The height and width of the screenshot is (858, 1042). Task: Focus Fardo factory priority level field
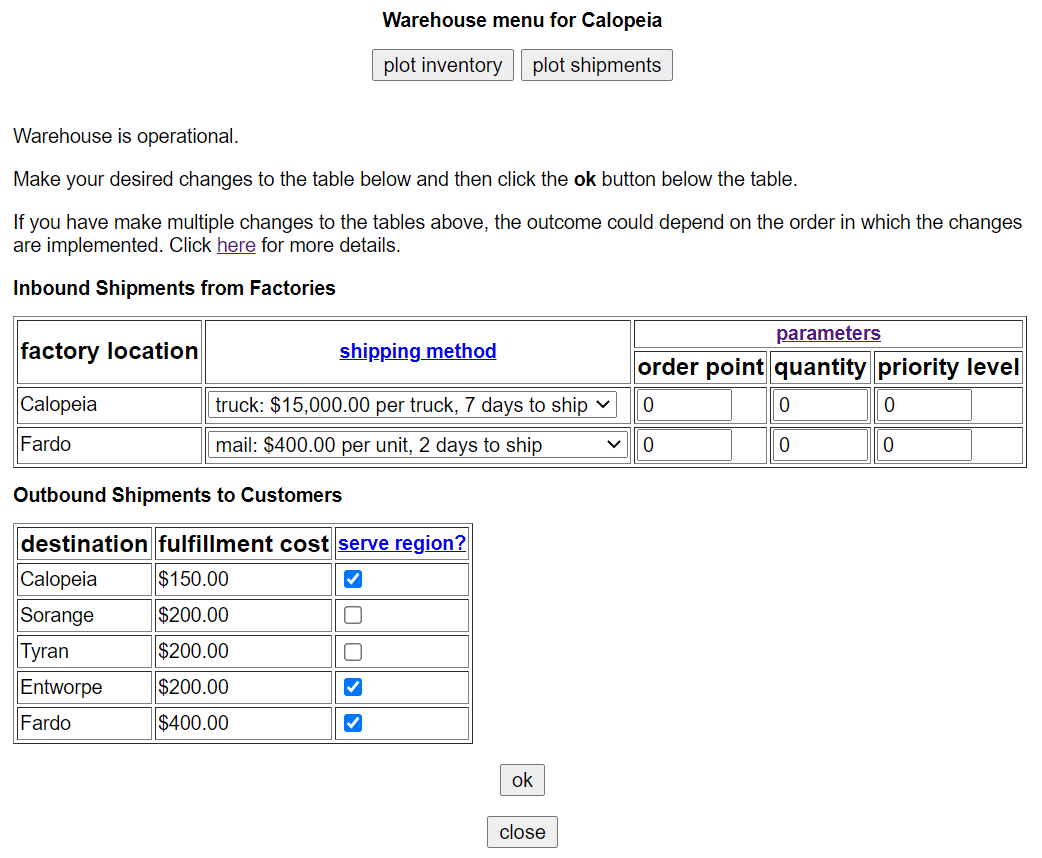pos(924,445)
